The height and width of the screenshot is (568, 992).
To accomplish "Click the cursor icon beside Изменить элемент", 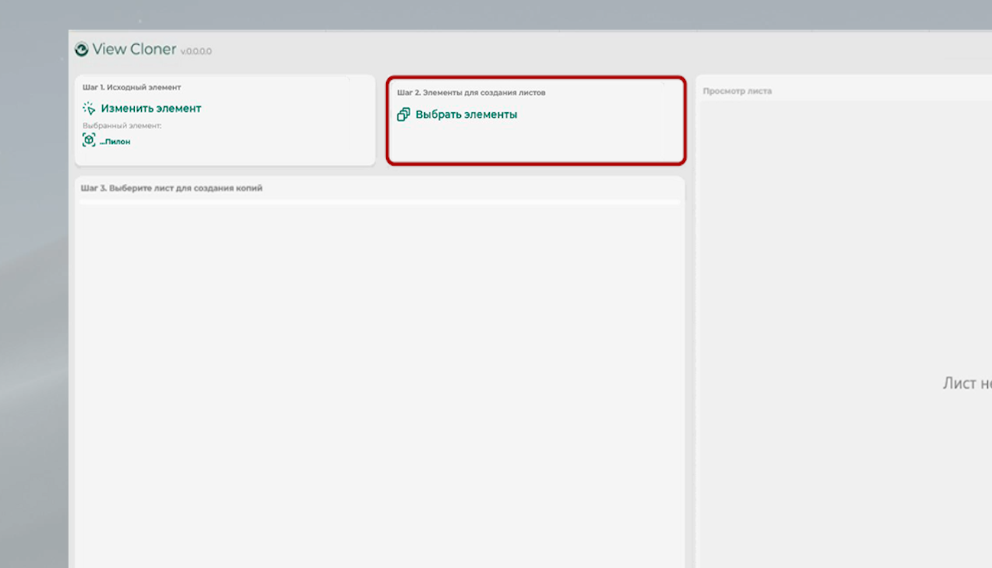I will [89, 108].
